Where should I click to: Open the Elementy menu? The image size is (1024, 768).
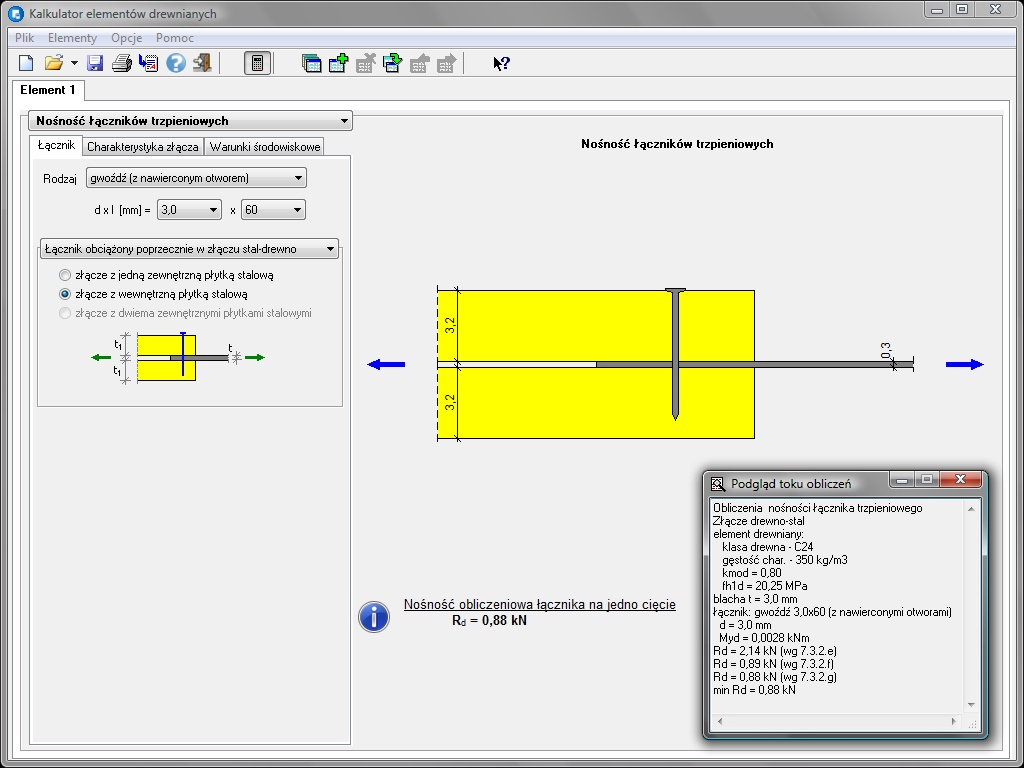pyautogui.click(x=72, y=38)
